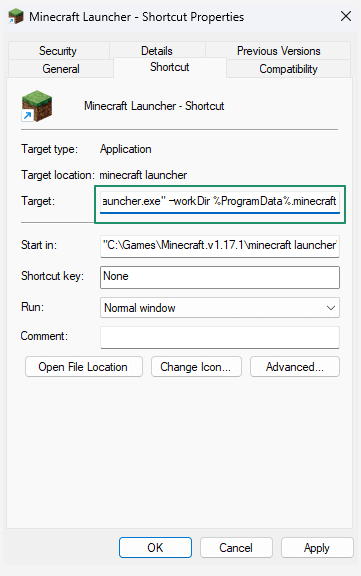Screen dimensions: 361x576
Task: Close the Shortcut Properties dialog
Action: pyautogui.click(x=346, y=16)
